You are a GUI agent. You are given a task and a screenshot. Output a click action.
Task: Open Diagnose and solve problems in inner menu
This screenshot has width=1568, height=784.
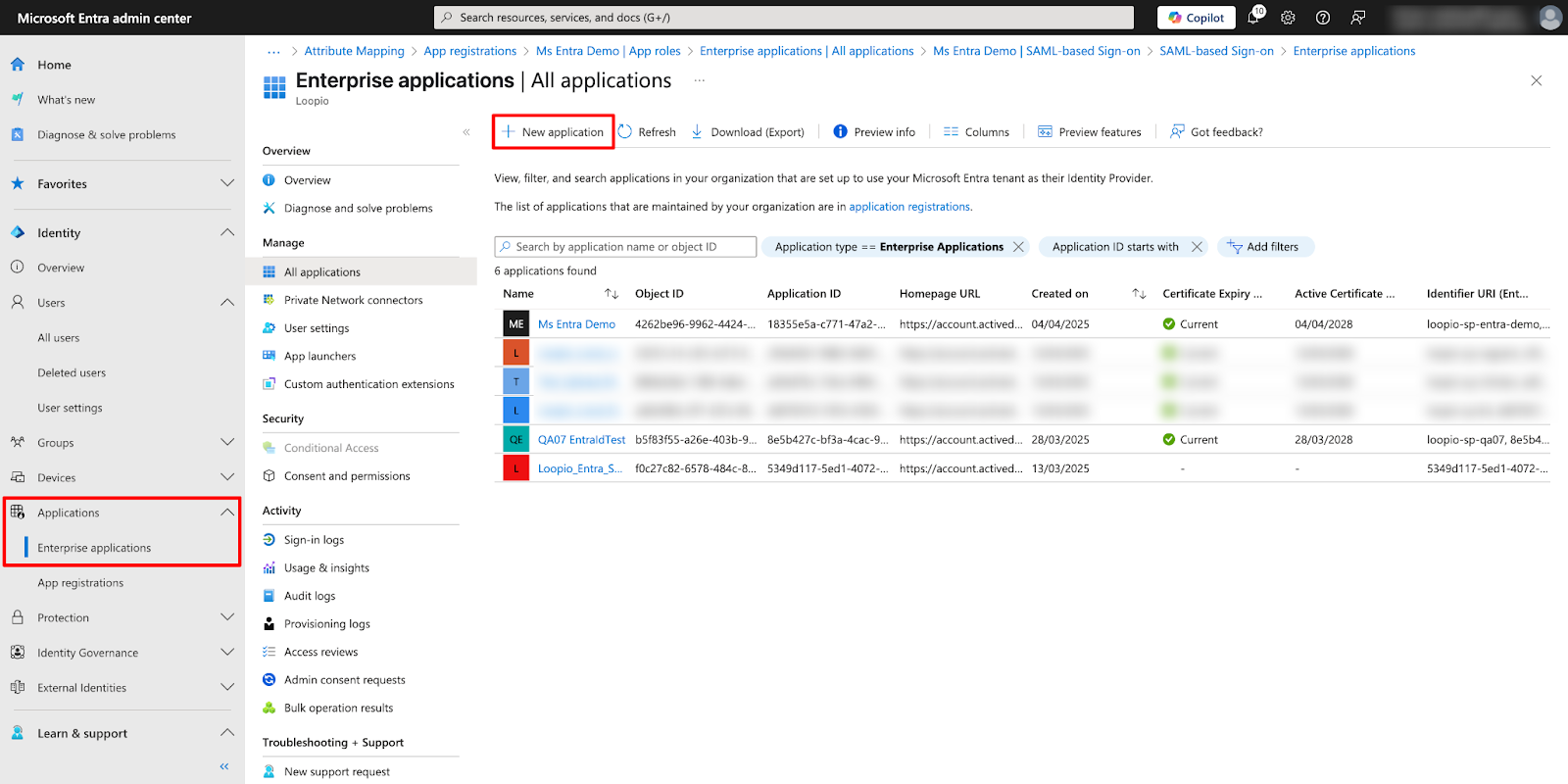[x=358, y=209]
